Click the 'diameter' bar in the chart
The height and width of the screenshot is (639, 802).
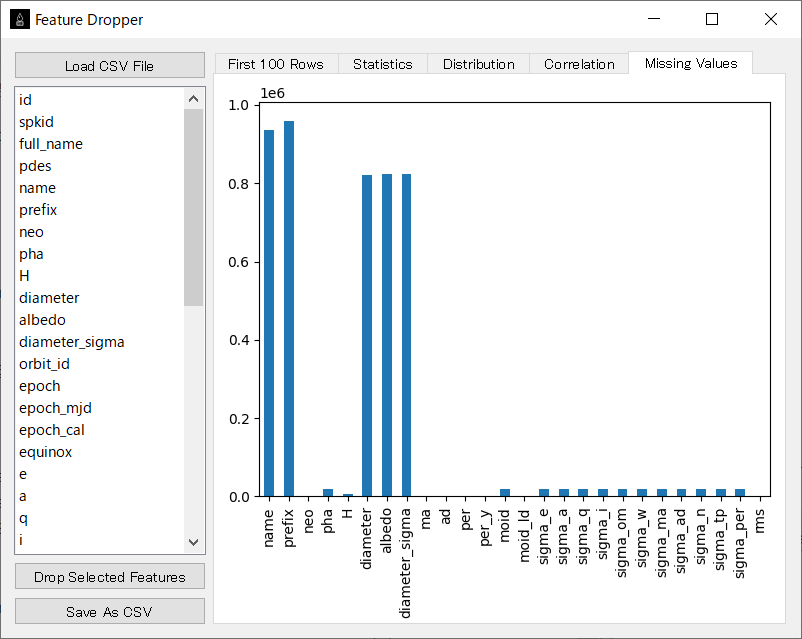tap(367, 336)
